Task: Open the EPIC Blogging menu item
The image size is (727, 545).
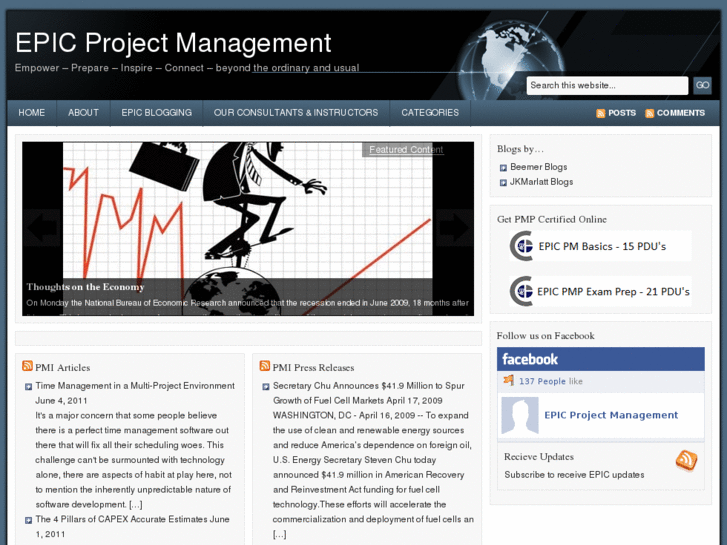Action: [x=157, y=113]
